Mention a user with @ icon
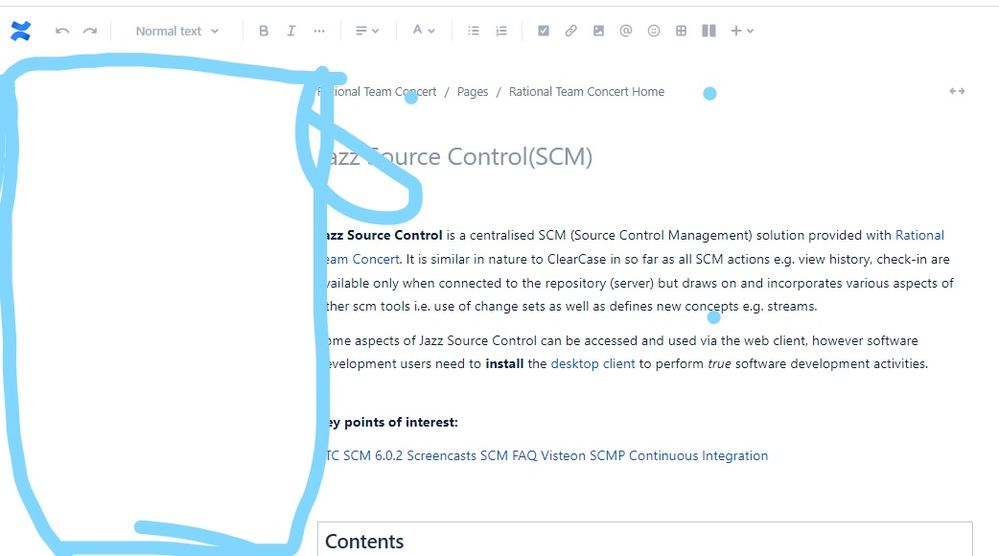 pyautogui.click(x=626, y=31)
